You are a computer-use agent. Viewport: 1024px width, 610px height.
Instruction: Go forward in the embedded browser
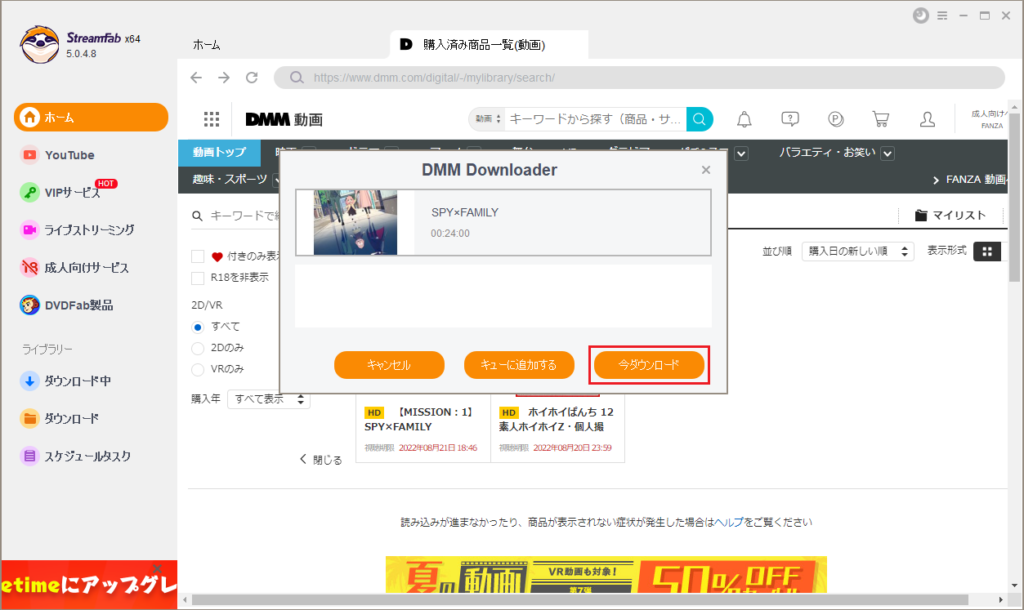224,78
